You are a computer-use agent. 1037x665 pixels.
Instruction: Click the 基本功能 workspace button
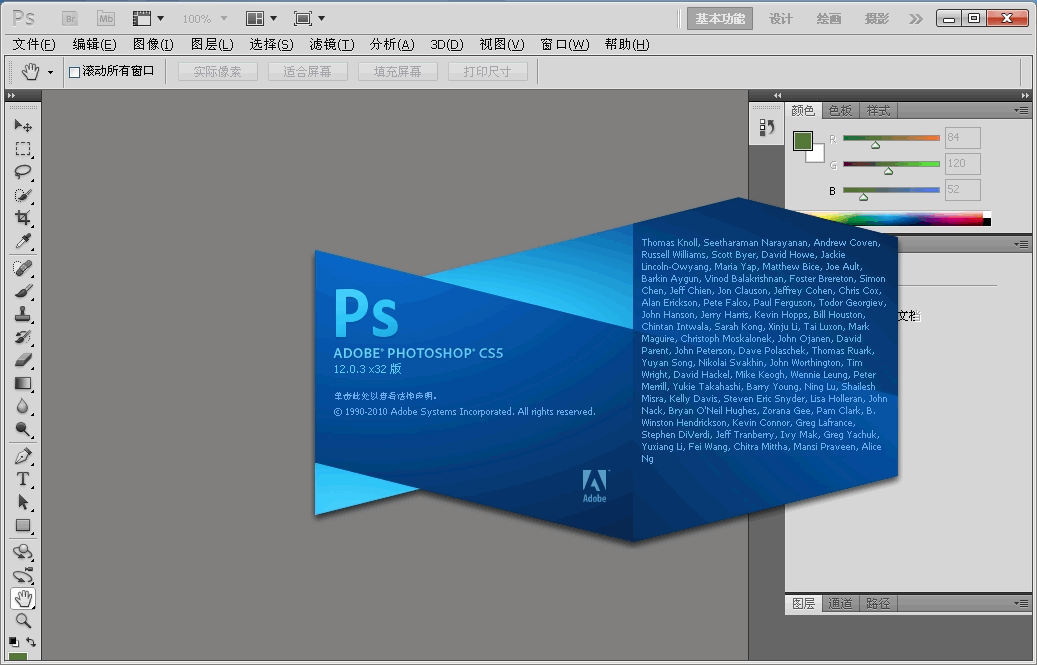coord(720,18)
